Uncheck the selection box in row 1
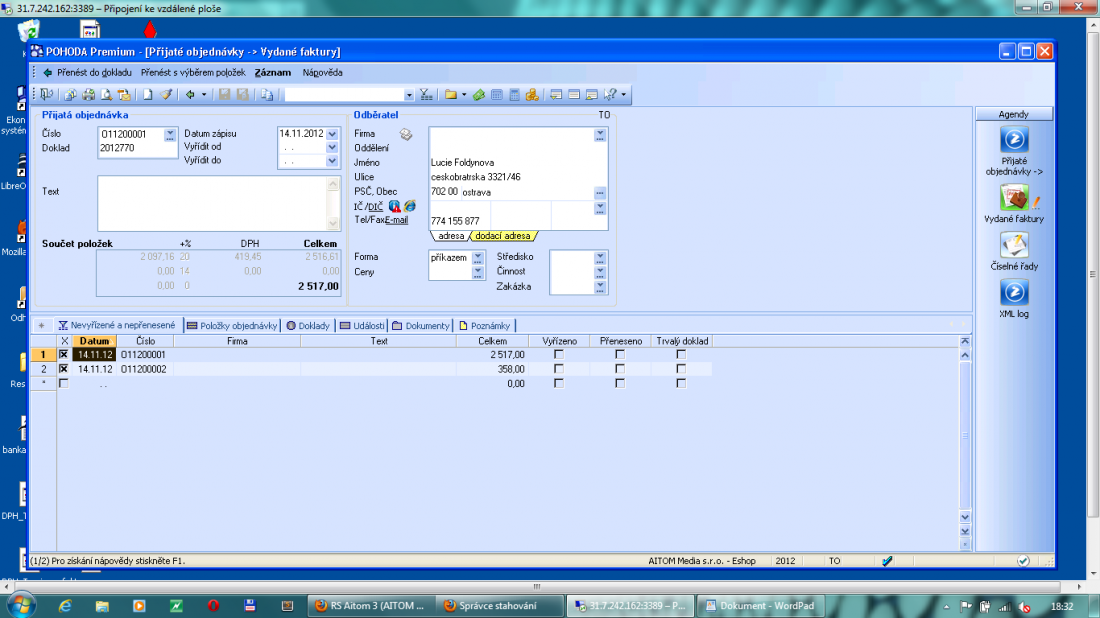Screen dimensions: 1100x618 [x=64, y=354]
